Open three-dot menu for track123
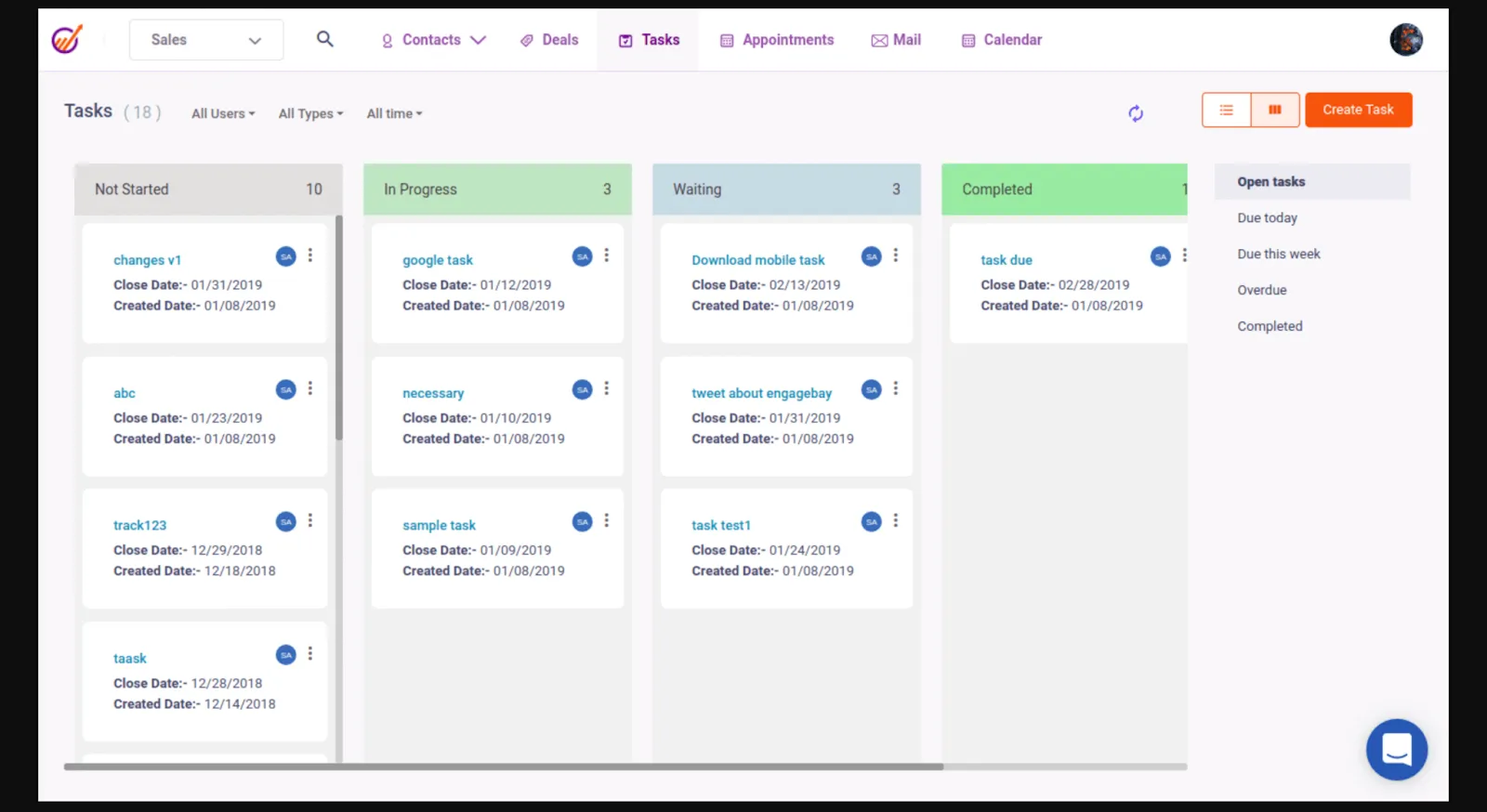Image resolution: width=1487 pixels, height=812 pixels. point(310,520)
